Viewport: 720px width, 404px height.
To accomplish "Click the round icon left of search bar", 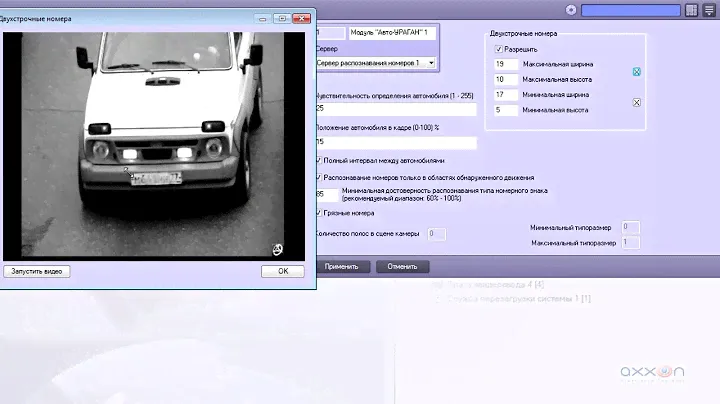I will coord(571,10).
